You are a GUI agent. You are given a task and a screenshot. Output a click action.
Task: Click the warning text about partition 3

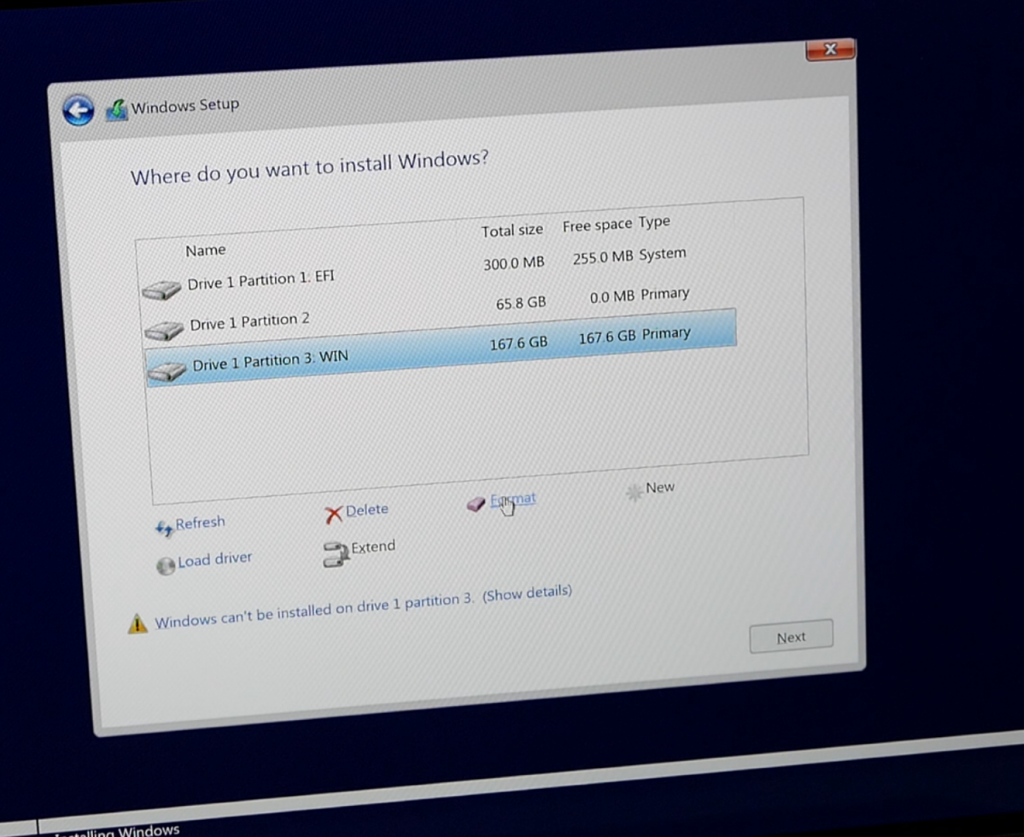pos(314,610)
